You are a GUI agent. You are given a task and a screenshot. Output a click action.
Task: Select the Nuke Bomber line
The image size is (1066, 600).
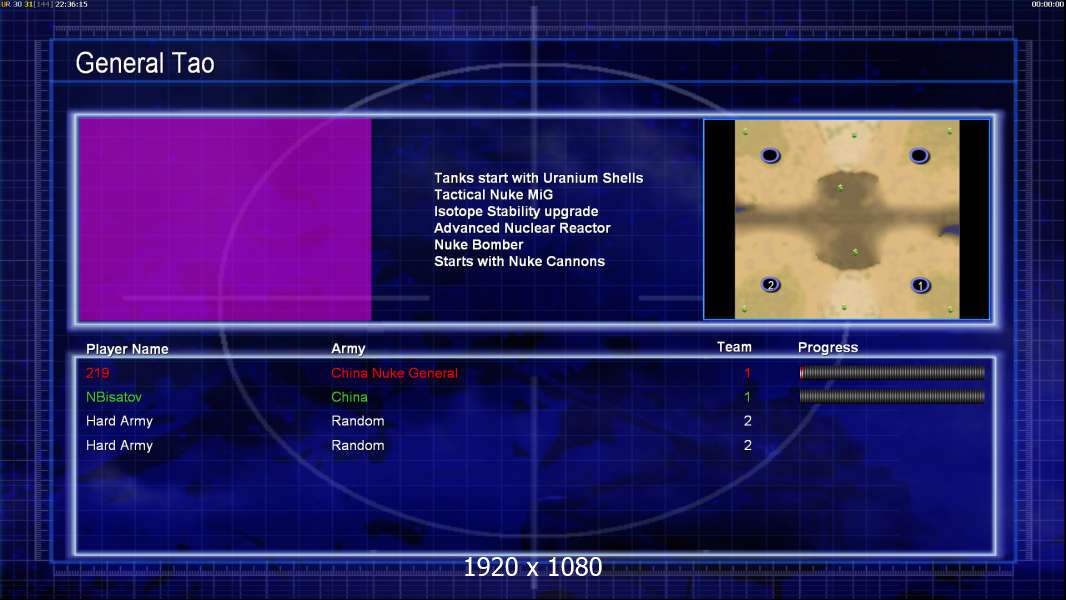pyautogui.click(x=479, y=245)
